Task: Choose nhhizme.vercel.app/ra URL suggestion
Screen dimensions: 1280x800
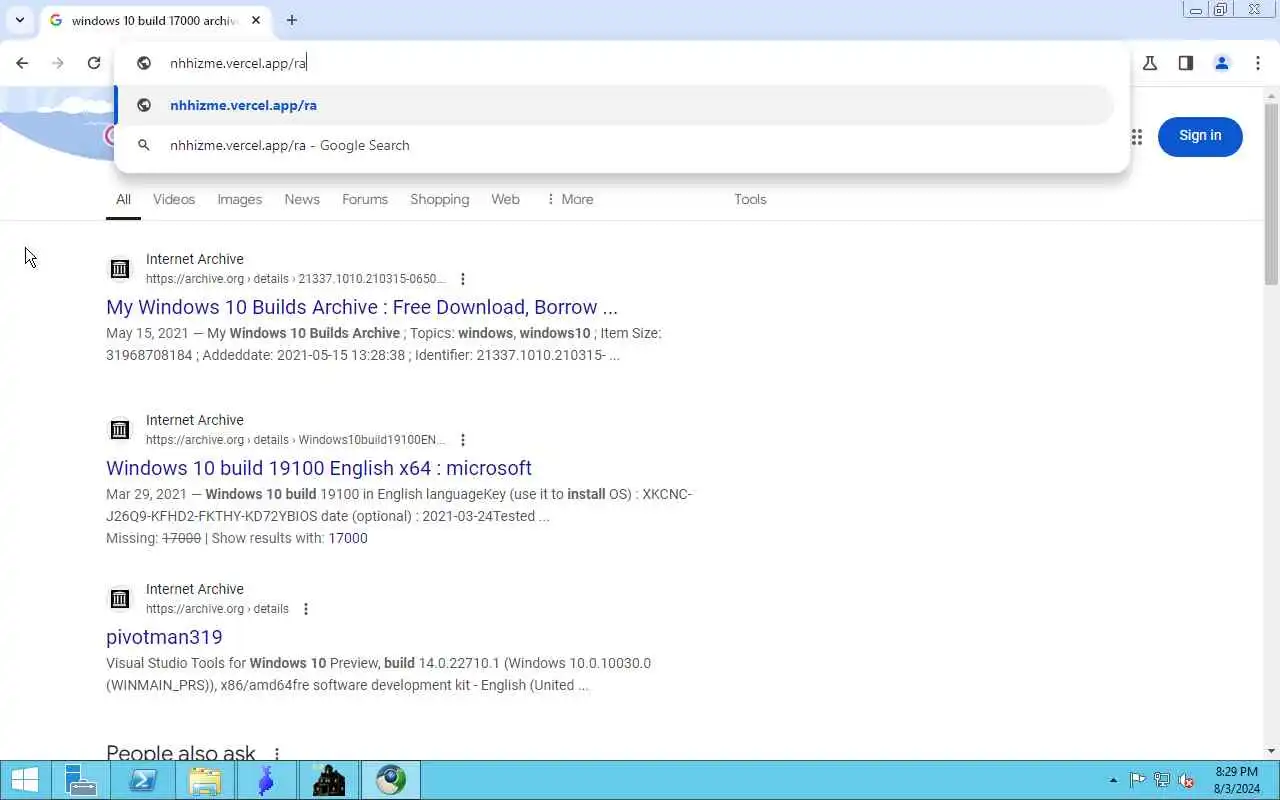Action: pyautogui.click(x=614, y=105)
